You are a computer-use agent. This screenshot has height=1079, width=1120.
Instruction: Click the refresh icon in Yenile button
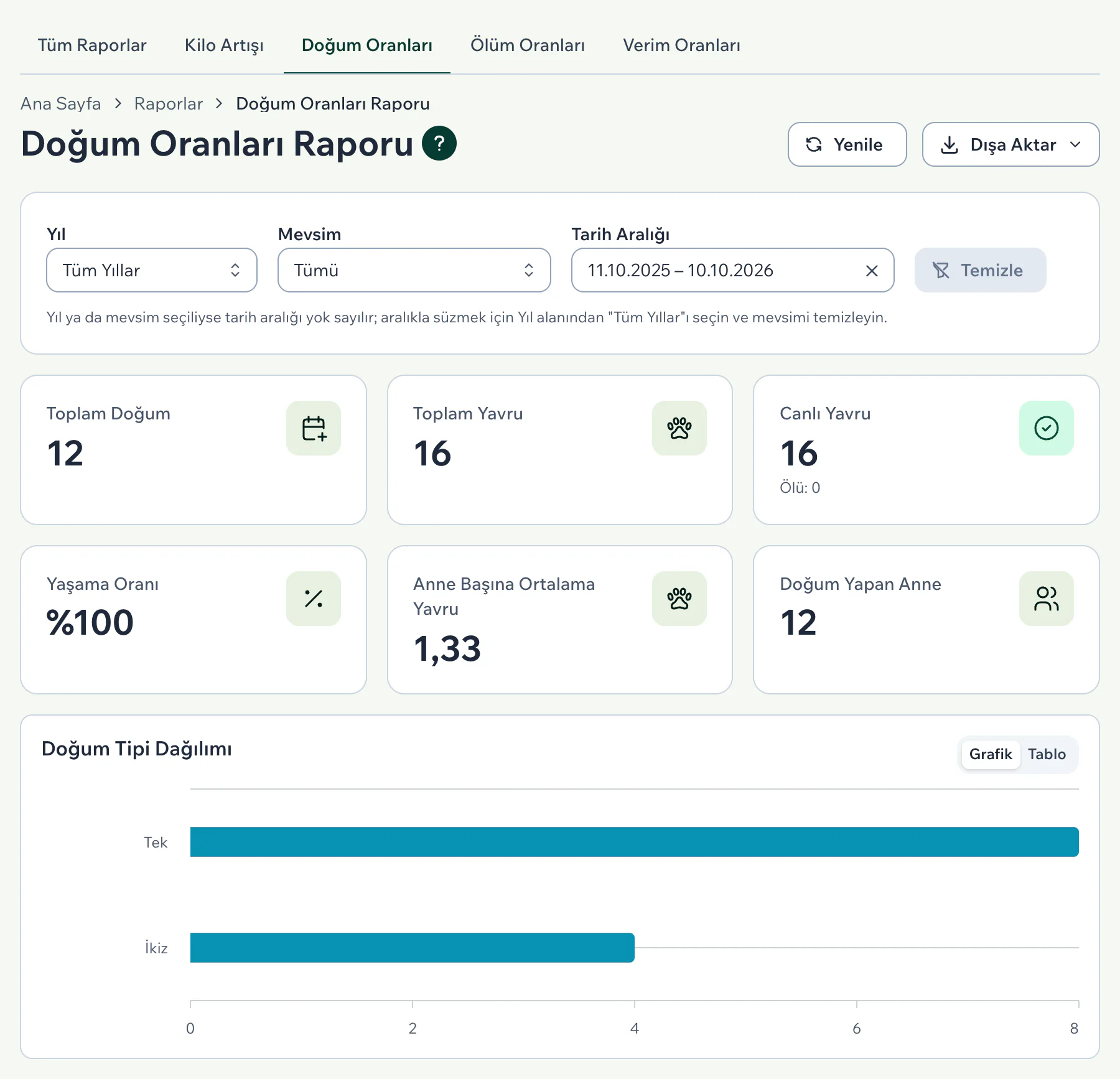coord(814,144)
